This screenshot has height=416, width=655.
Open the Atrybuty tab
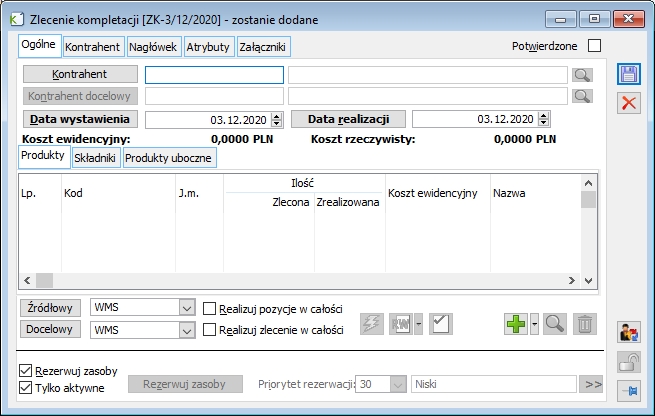point(209,46)
